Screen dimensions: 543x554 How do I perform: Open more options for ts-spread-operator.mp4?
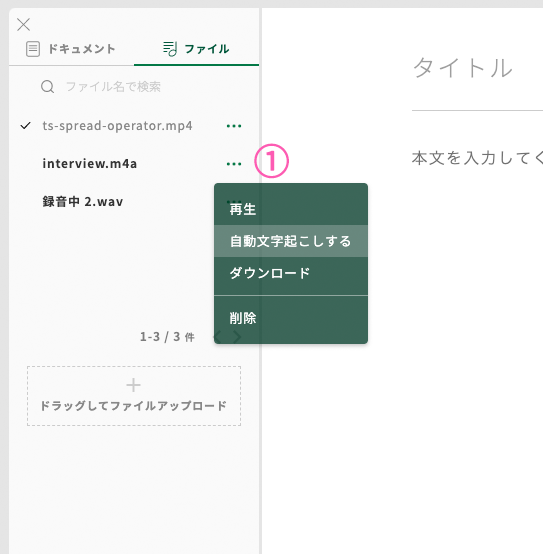point(234,126)
